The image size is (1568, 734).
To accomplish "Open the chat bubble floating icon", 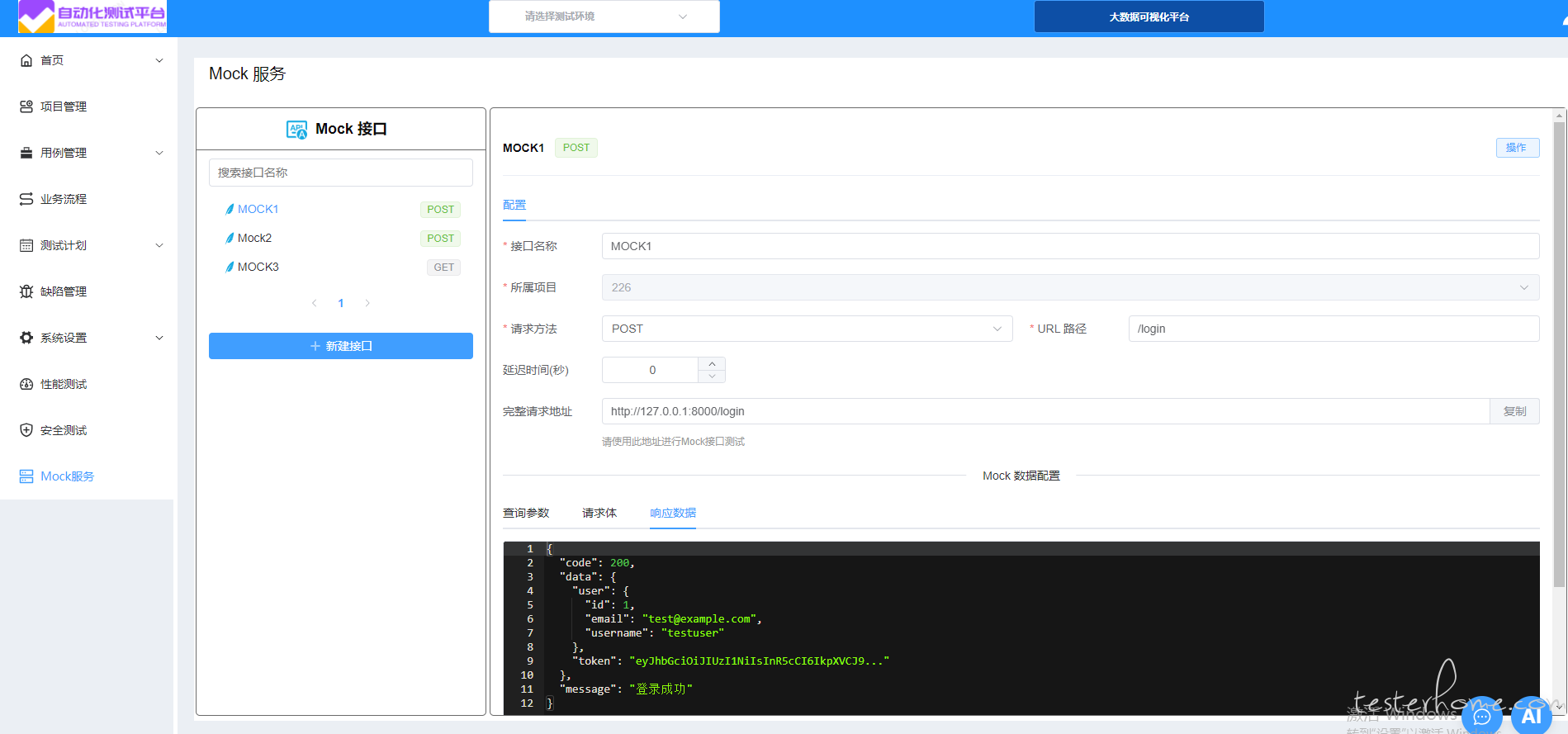I will [x=1482, y=715].
